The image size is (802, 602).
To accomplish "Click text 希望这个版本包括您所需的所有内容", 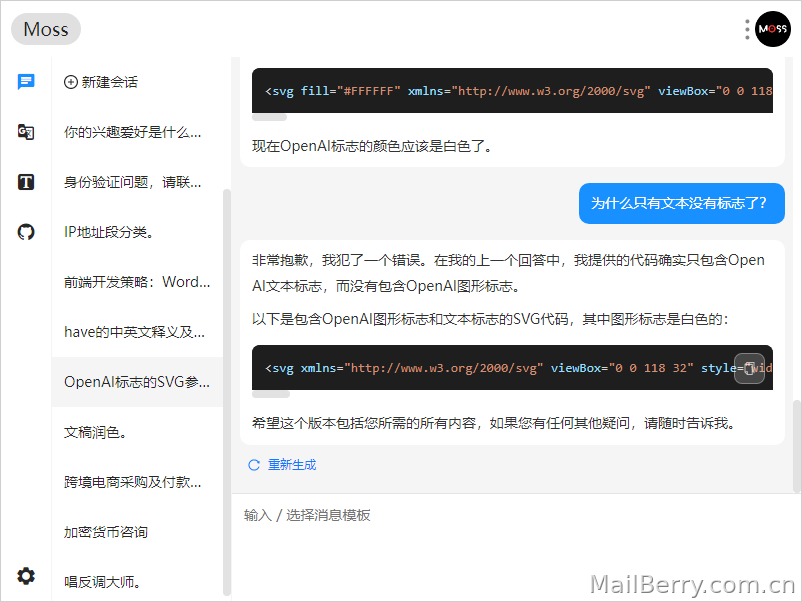I will 494,423.
